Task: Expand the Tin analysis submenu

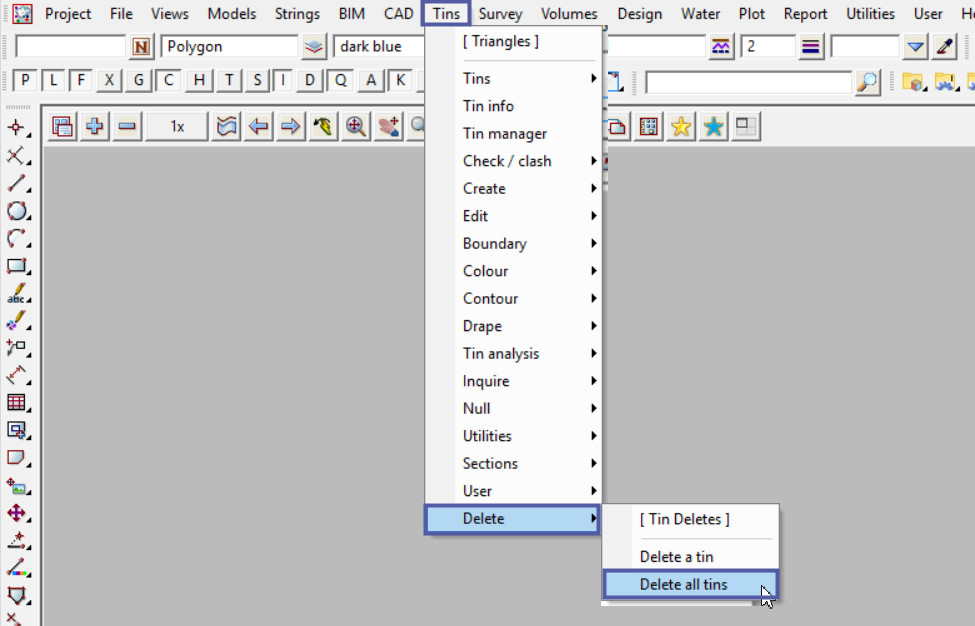Action: click(513, 354)
